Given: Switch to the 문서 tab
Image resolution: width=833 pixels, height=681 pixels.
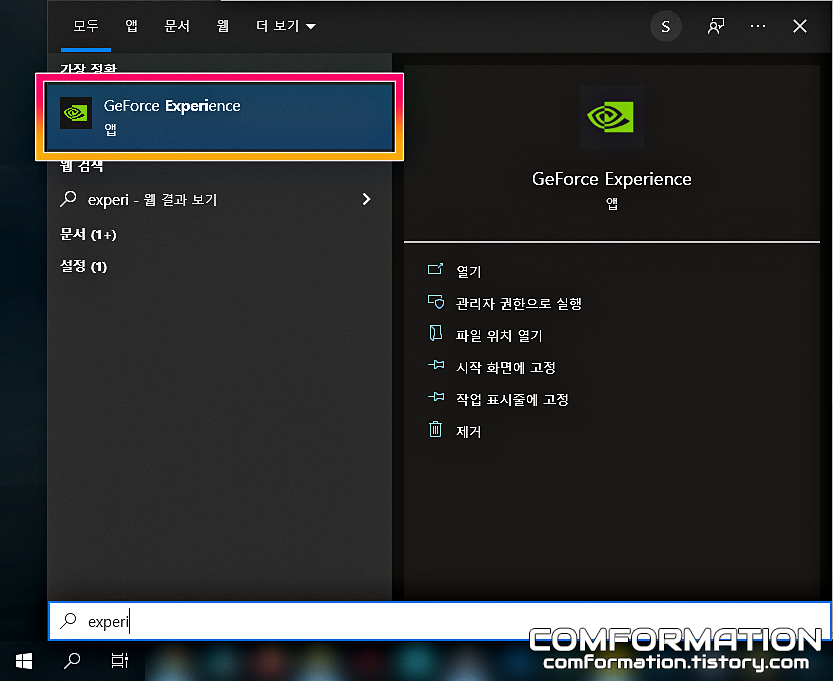Looking at the screenshot, I should [x=177, y=26].
